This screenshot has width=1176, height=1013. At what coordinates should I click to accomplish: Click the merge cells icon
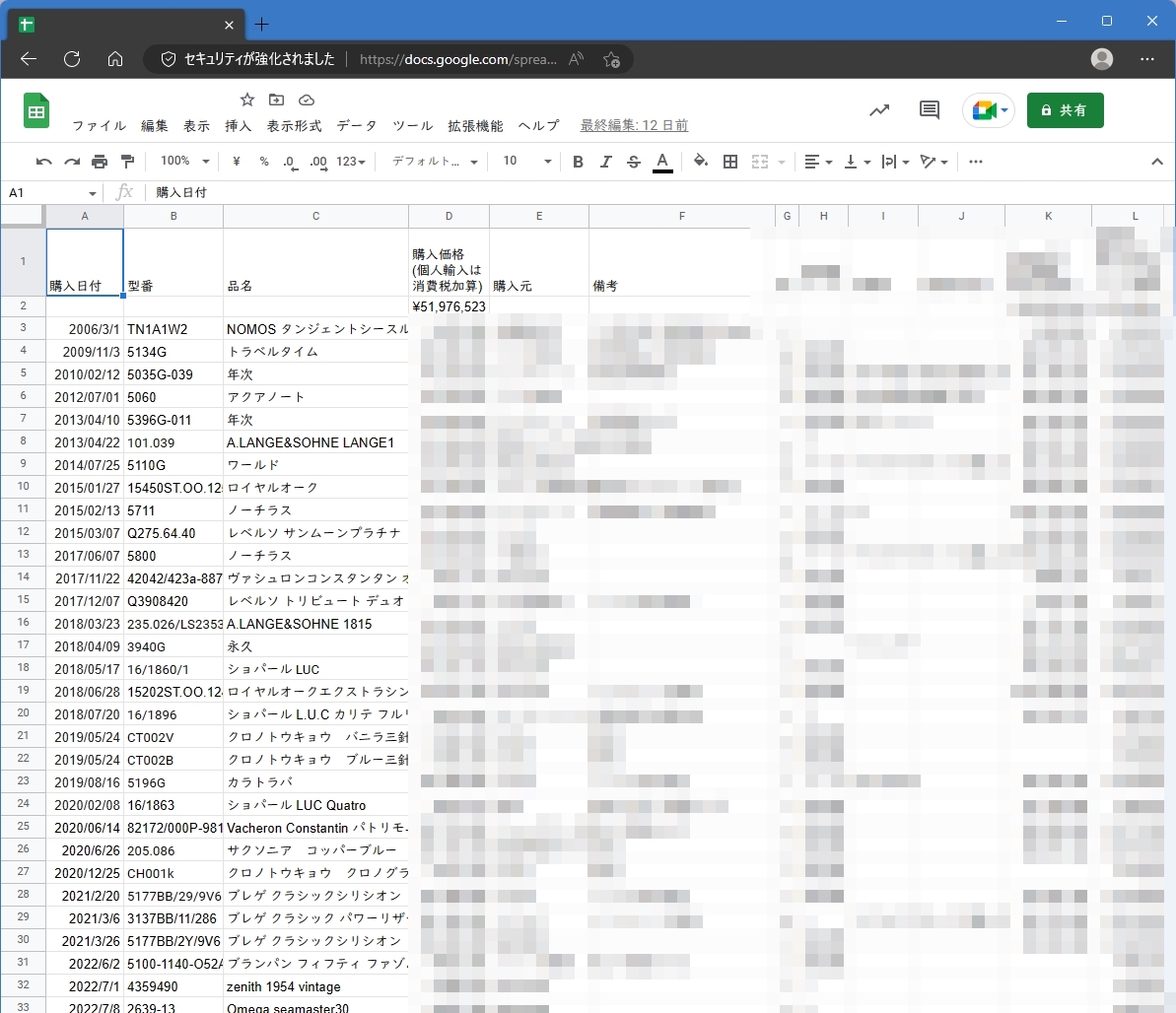coord(760,162)
